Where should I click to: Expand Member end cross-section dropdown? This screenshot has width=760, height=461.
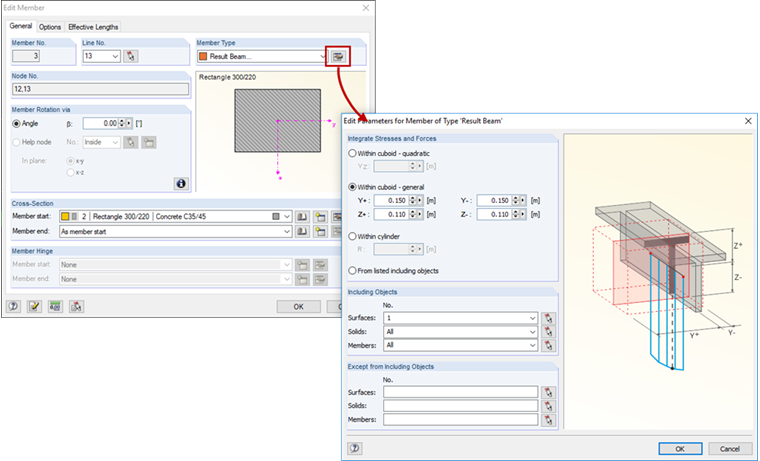tap(287, 232)
